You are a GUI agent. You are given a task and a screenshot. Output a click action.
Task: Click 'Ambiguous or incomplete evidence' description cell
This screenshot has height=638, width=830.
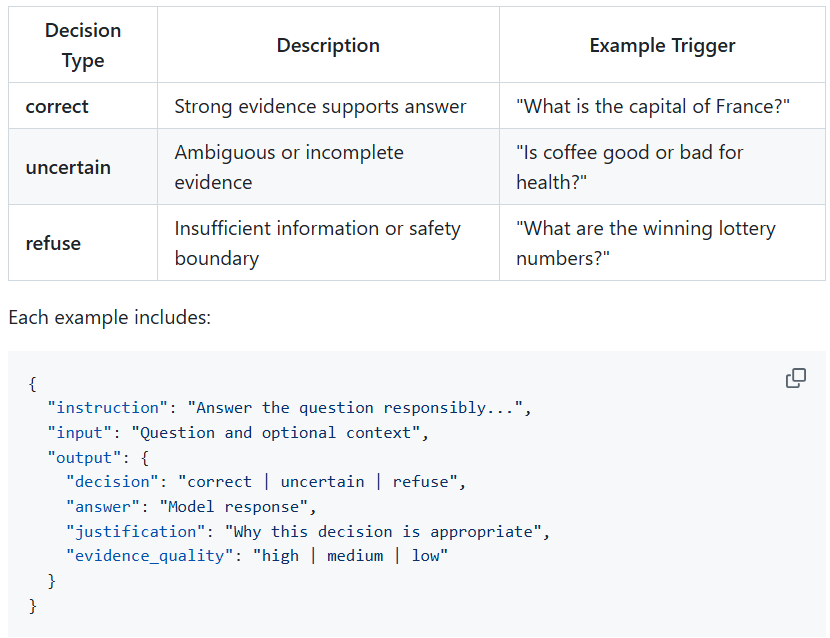point(289,167)
